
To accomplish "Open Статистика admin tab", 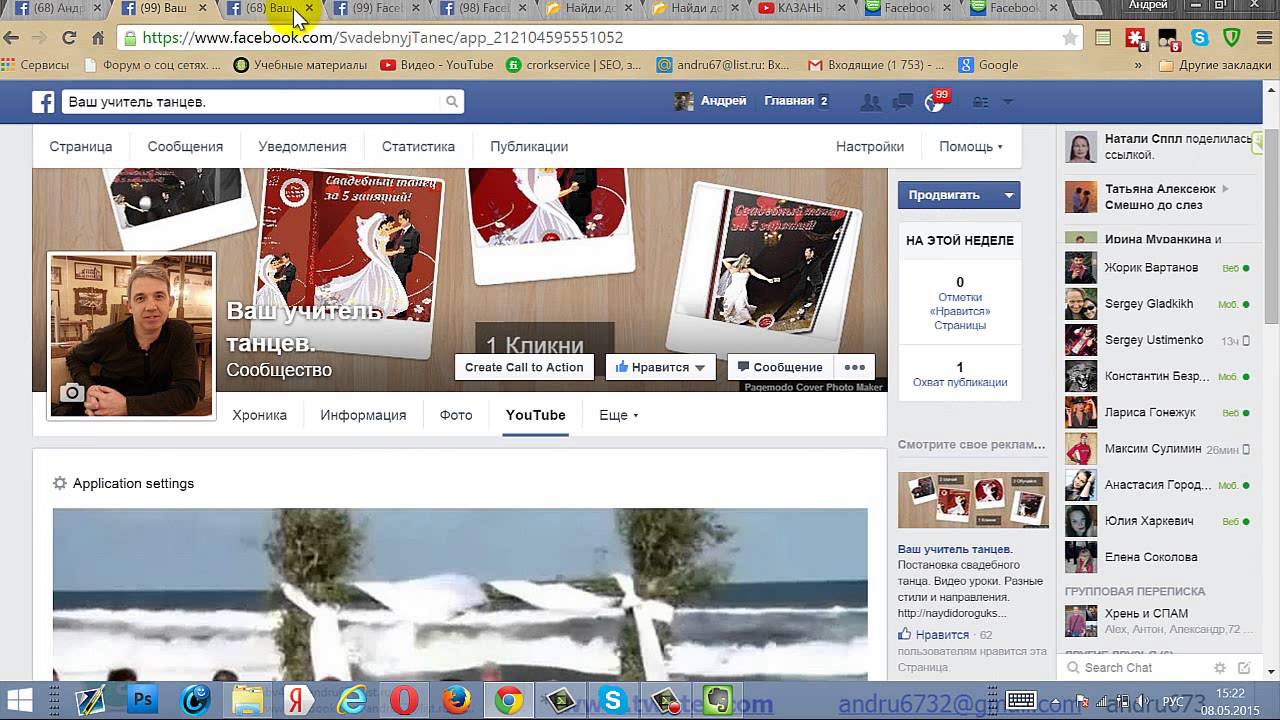I will (418, 146).
